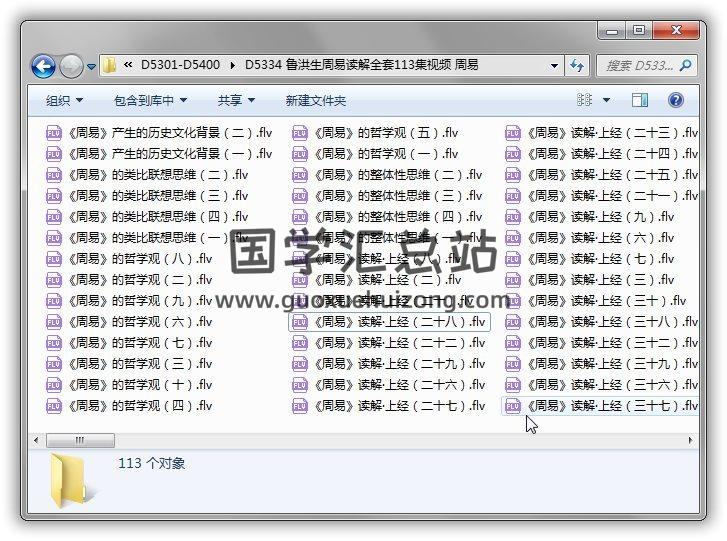Click the search magnifier icon
This screenshot has height=541, width=727.
(686, 66)
